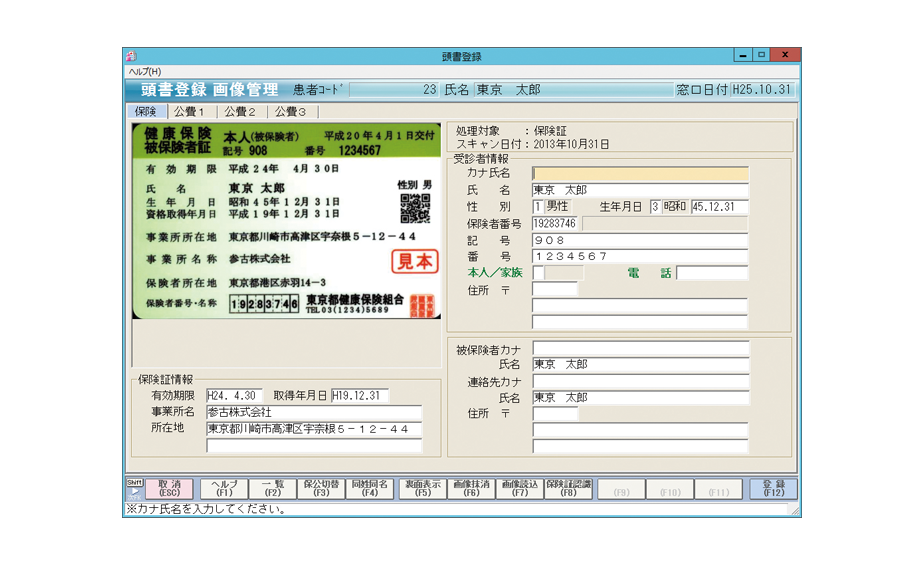The height and width of the screenshot is (568, 920).
Task: Click the 裏面表示 (F5) button
Action: coord(421,488)
